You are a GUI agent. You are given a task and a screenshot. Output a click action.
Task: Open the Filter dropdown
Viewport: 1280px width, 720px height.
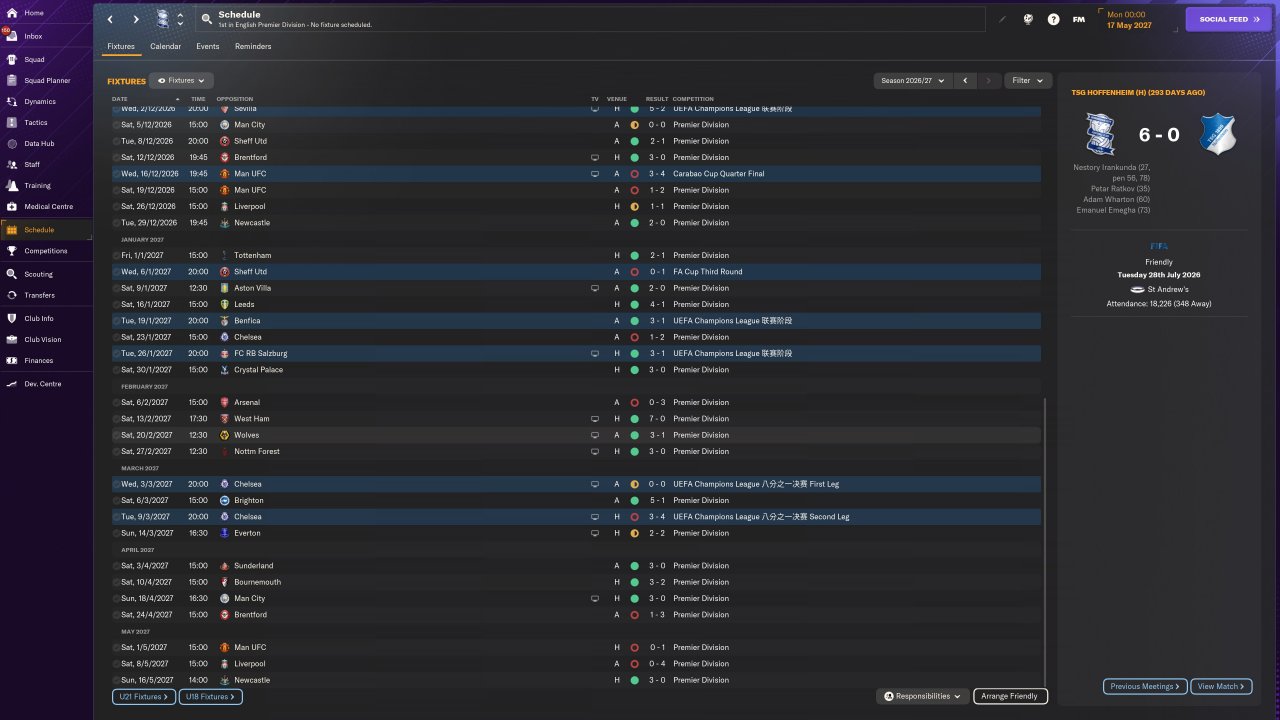click(1027, 80)
